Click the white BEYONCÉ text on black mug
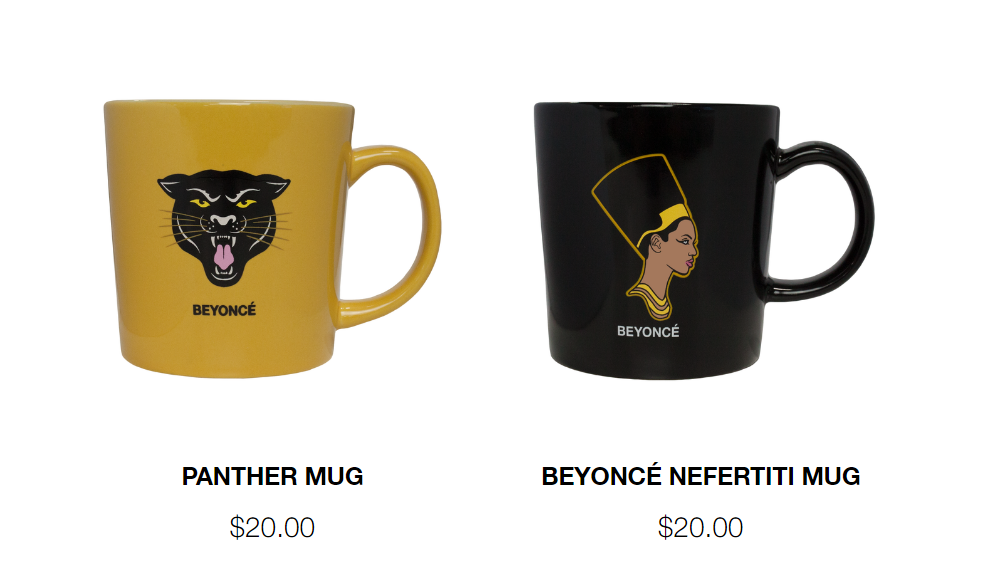 click(648, 332)
